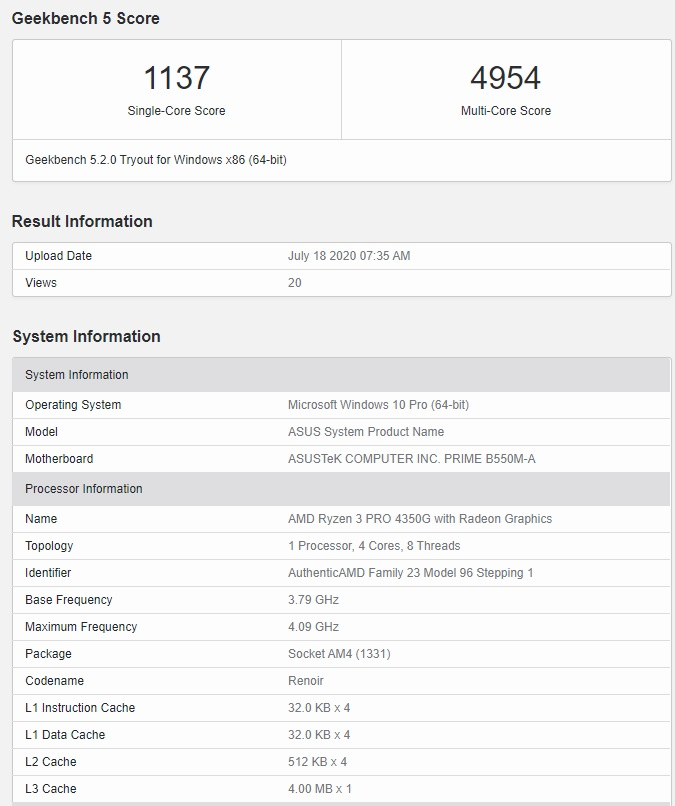Click the Name row label
The width and height of the screenshot is (675, 806).
pos(41,519)
